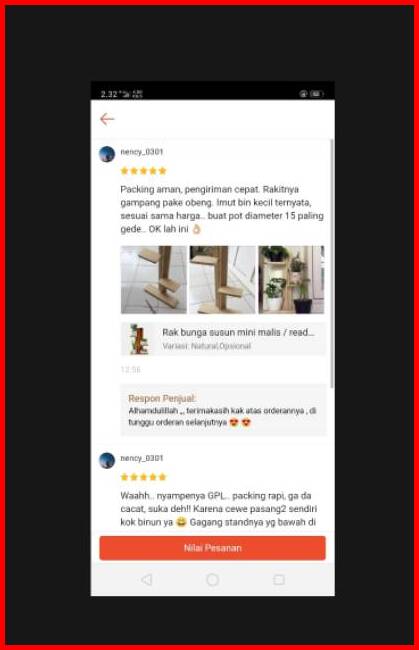Tap the 'Packing aman' review text
This screenshot has height=650, width=419.
222,209
